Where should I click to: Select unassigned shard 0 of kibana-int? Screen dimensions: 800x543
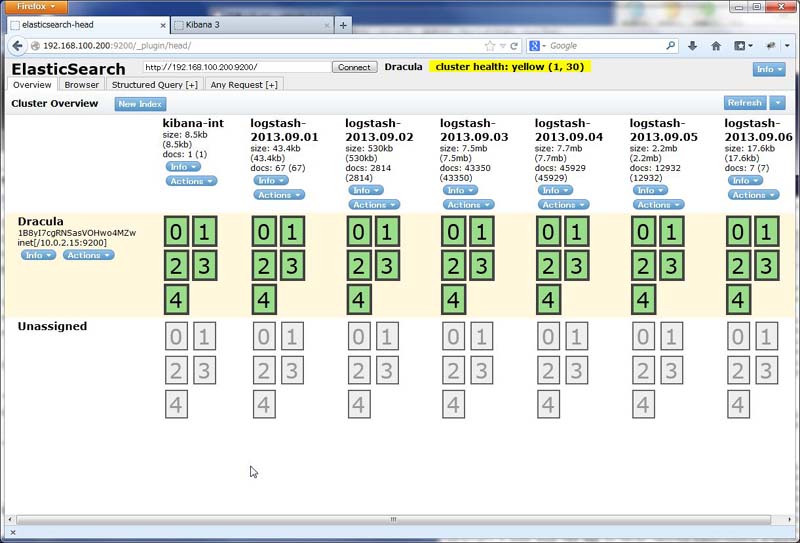click(176, 336)
